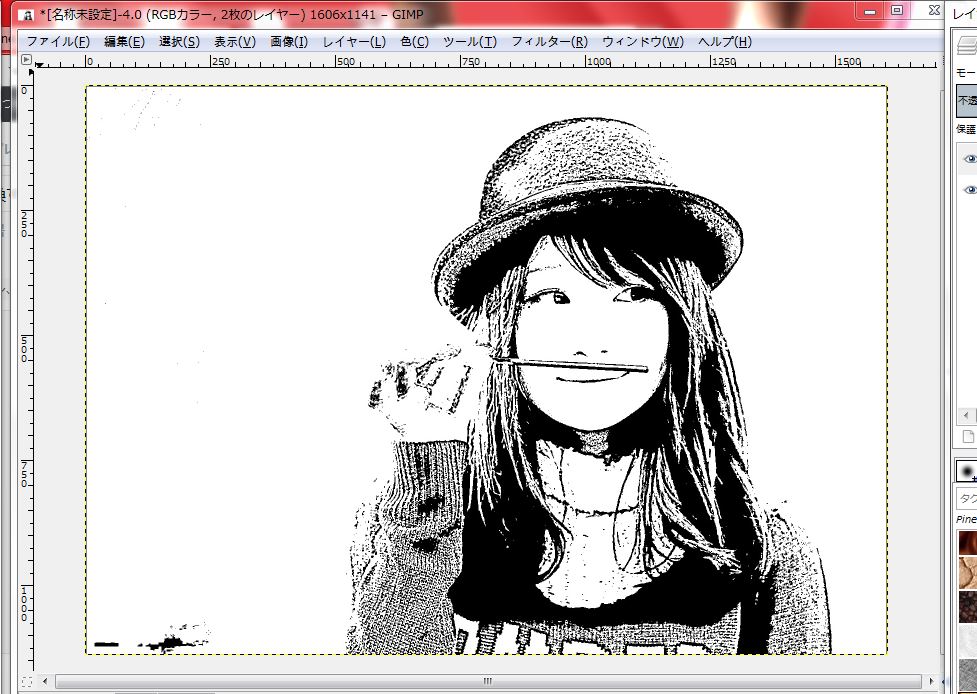Open the 編集(E) menu
This screenshot has width=977, height=694.
pyautogui.click(x=124, y=42)
